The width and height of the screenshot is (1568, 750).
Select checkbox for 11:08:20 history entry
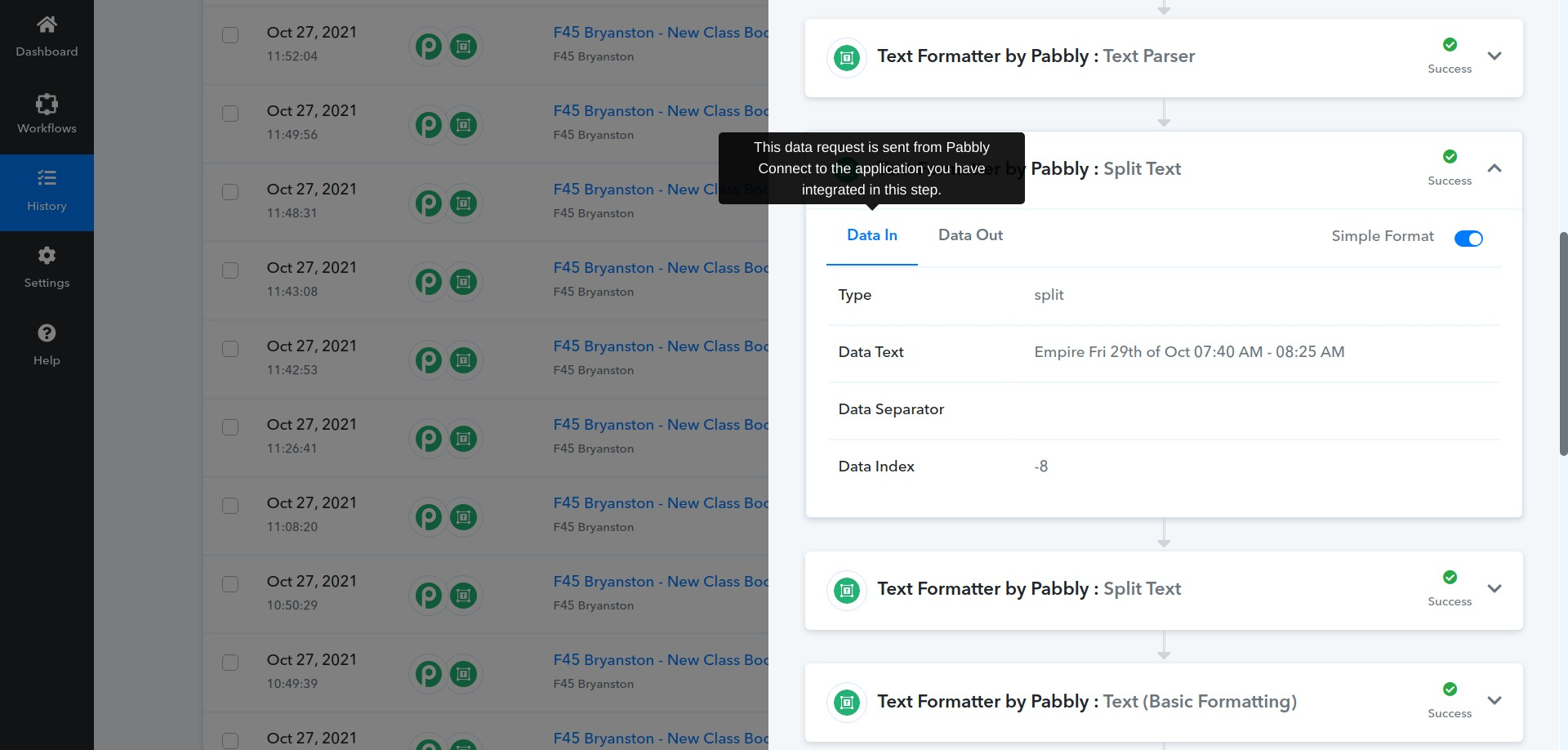[230, 506]
